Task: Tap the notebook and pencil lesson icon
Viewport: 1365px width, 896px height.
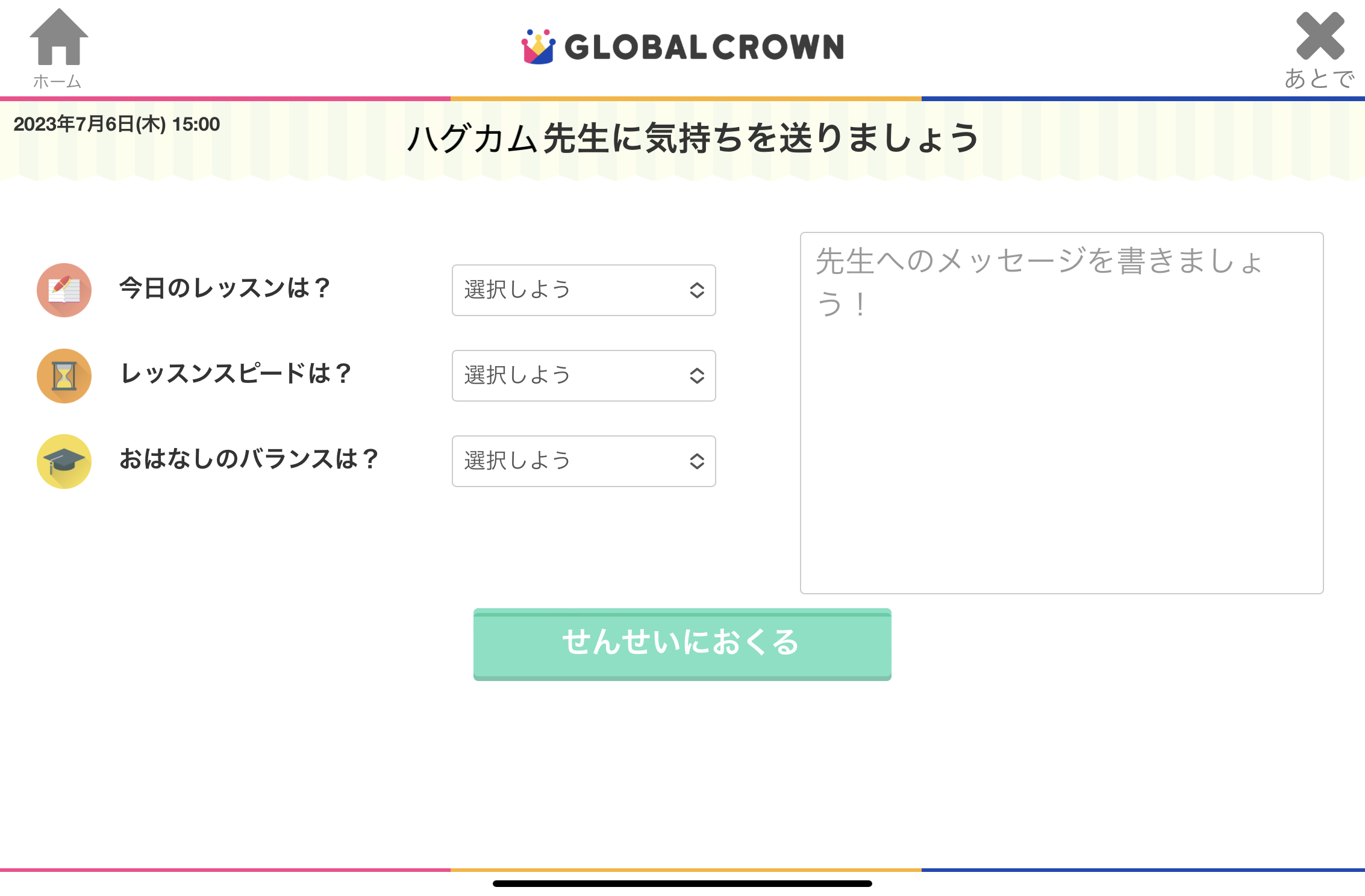Action: [x=64, y=290]
